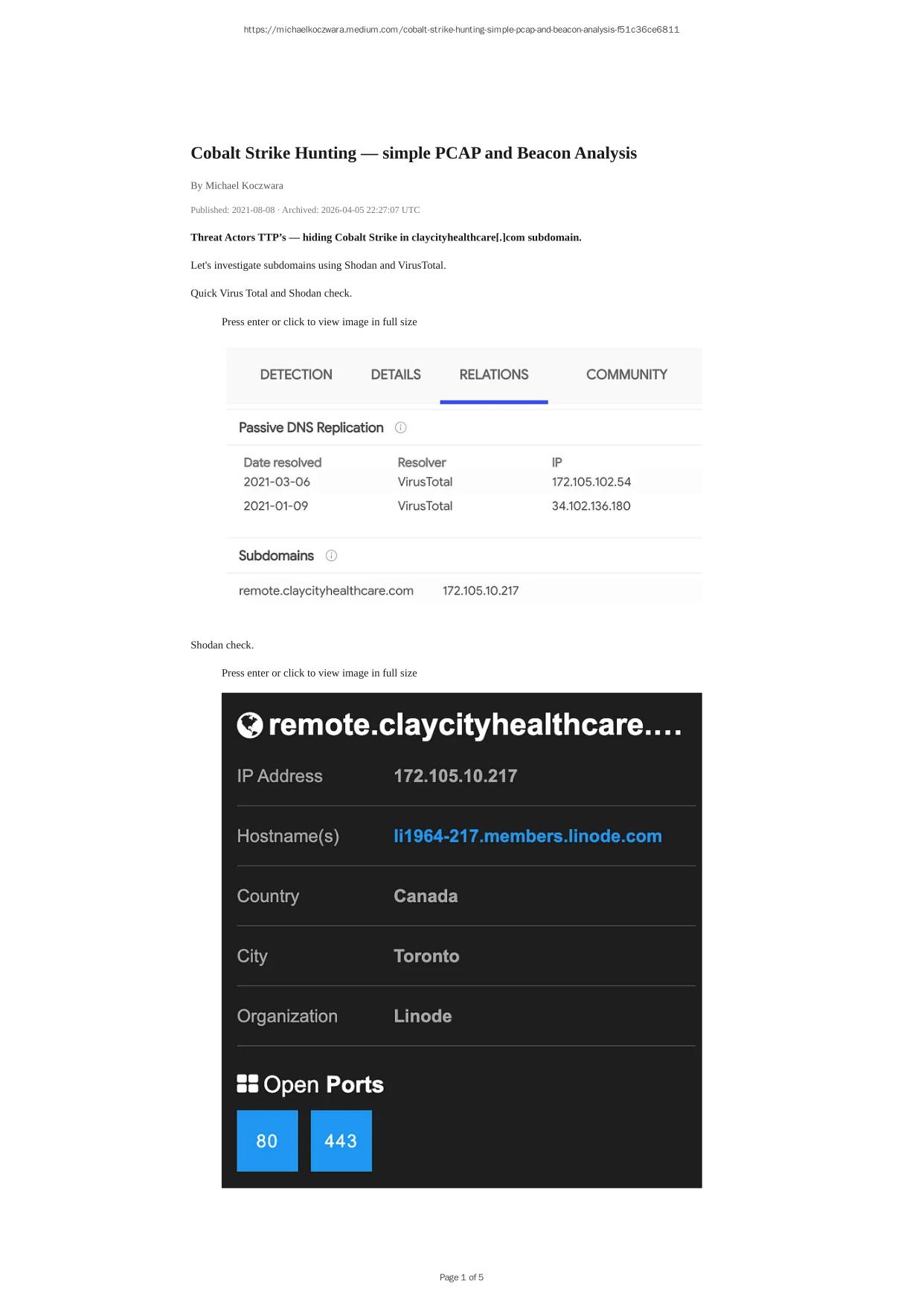Click IP address 34.102.136.180

(591, 505)
